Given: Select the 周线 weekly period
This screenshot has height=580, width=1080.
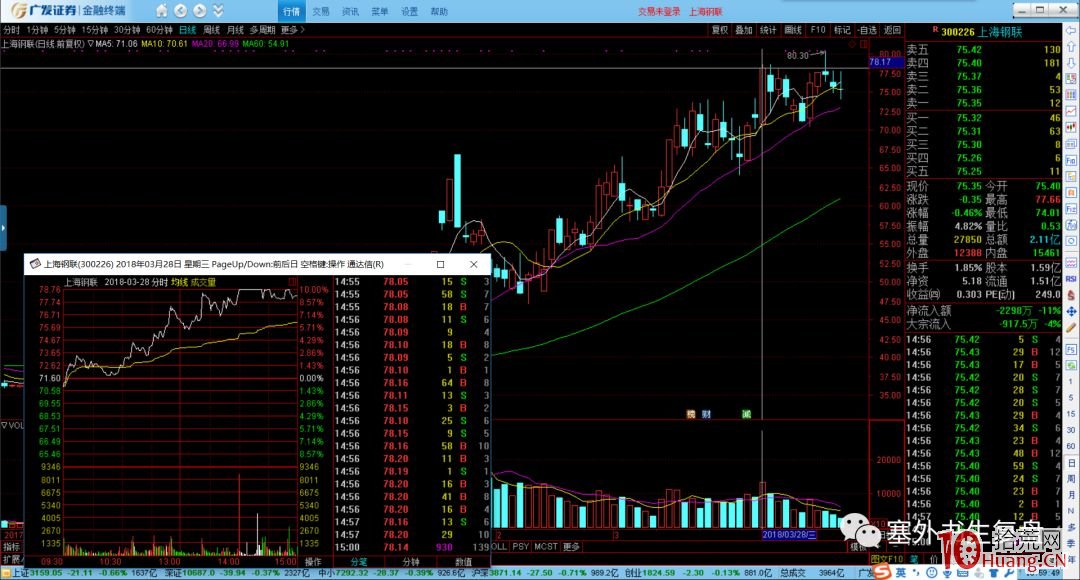Looking at the screenshot, I should (211, 30).
